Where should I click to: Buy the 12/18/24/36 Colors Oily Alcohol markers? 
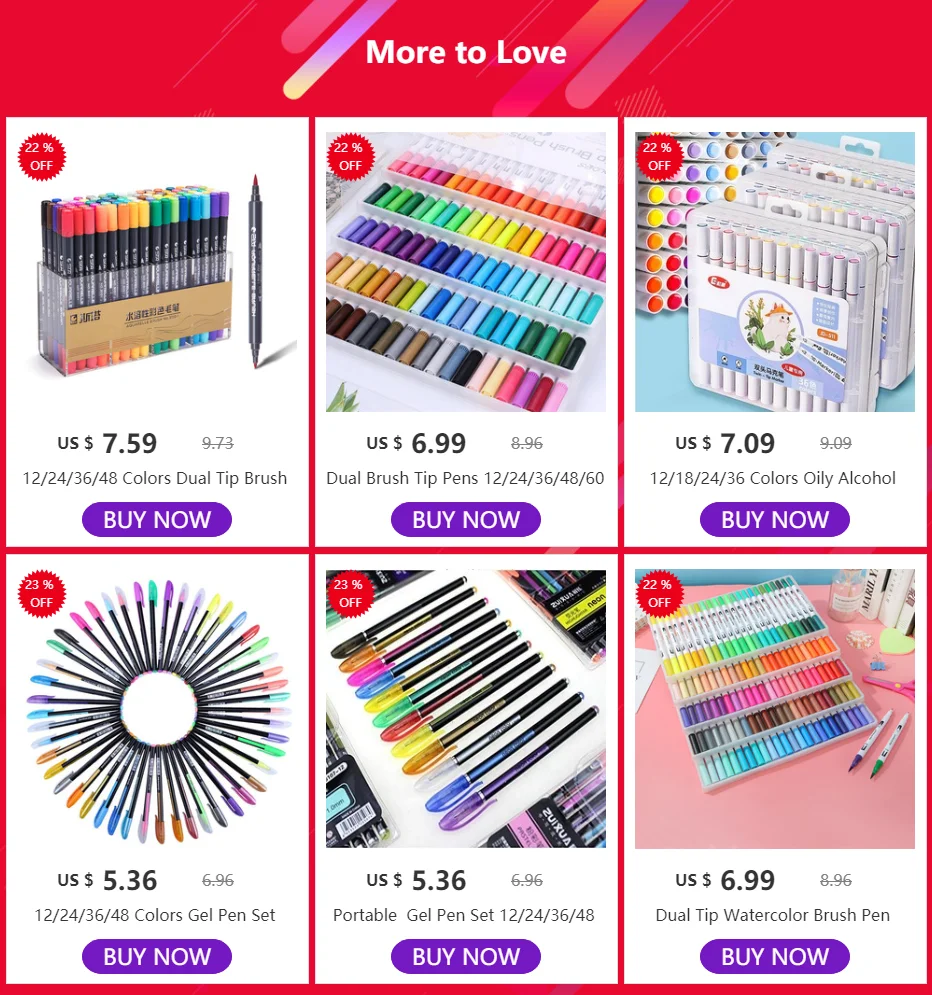coord(775,520)
